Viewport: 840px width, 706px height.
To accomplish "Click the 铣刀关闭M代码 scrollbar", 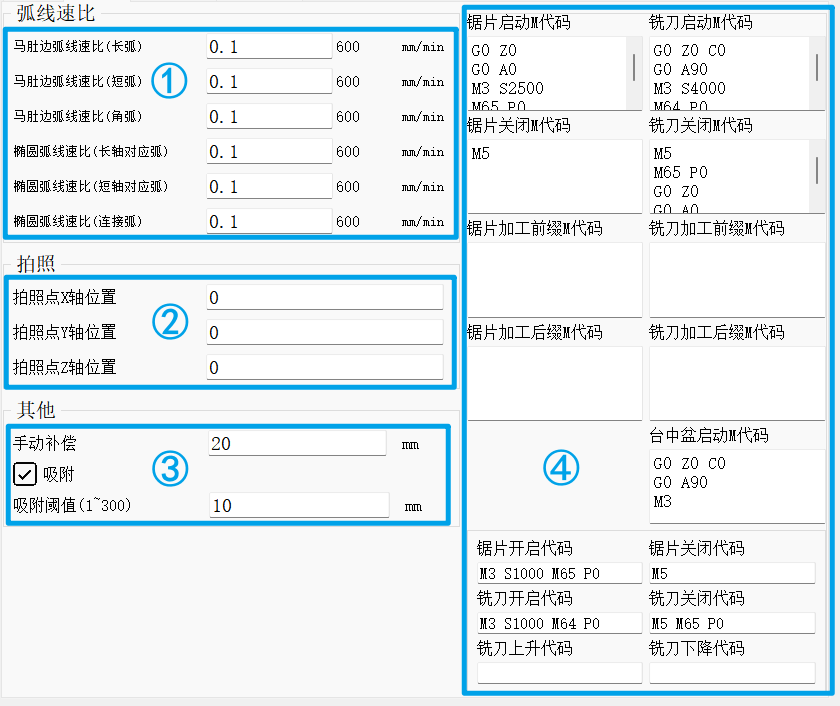I will click(x=817, y=170).
